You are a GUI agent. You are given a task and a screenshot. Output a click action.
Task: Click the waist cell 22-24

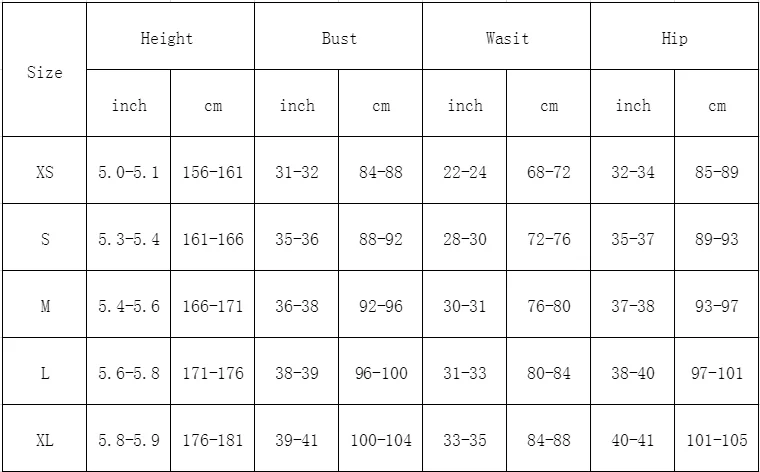click(x=464, y=170)
